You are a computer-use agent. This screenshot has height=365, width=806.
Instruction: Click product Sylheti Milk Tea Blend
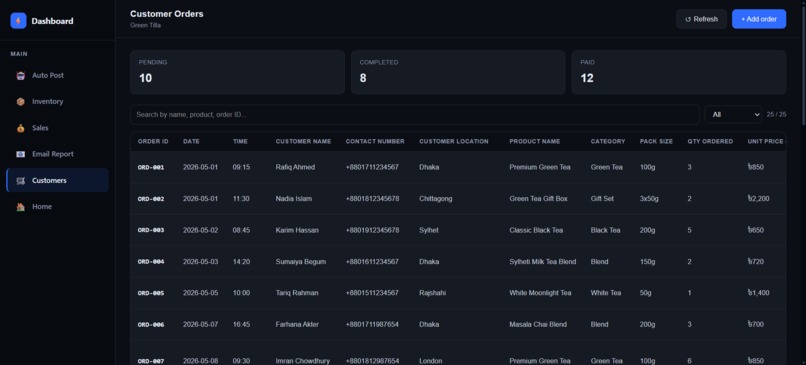coord(543,262)
